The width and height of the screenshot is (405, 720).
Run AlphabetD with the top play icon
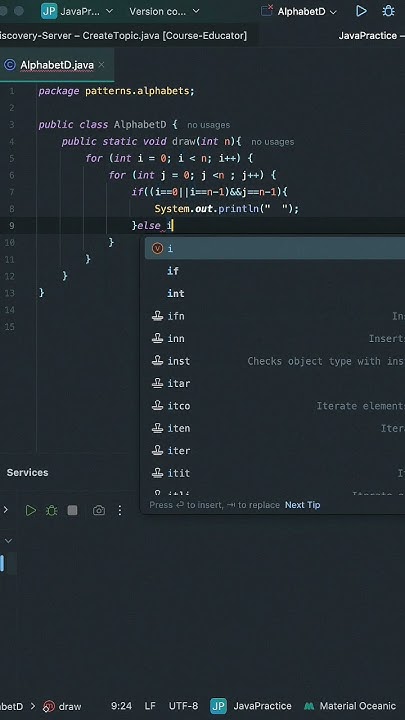click(x=361, y=11)
